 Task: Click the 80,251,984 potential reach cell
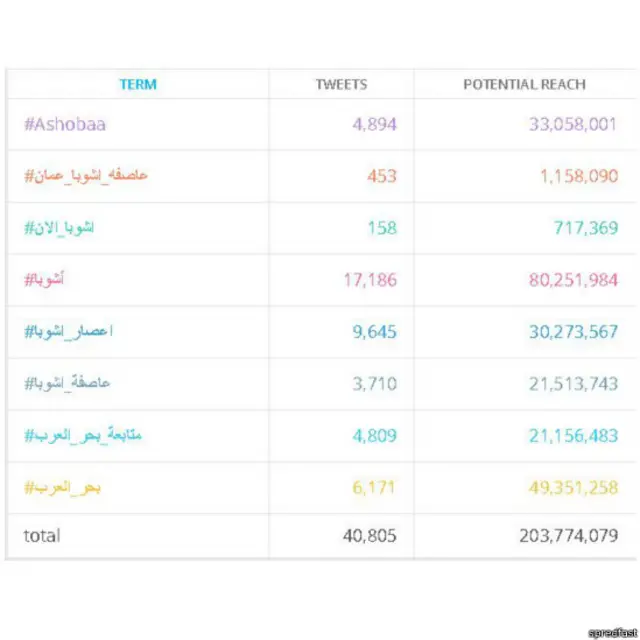coord(573,280)
